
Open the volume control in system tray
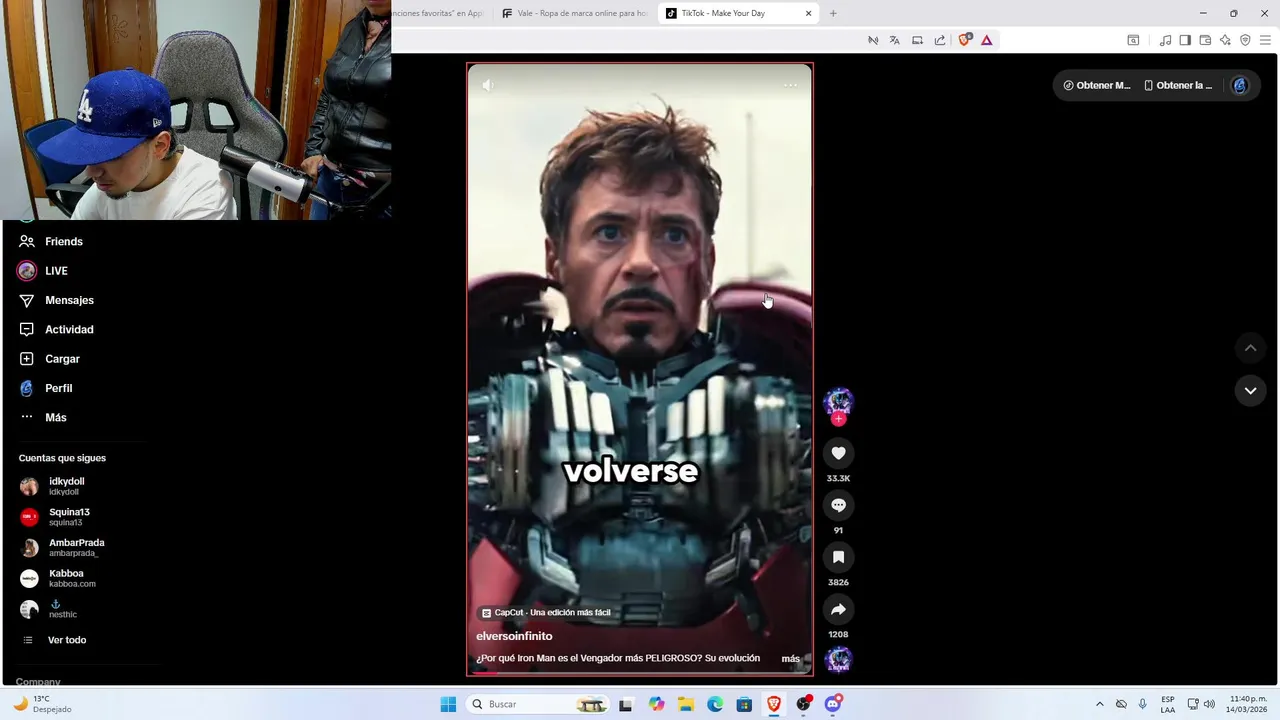(1209, 704)
